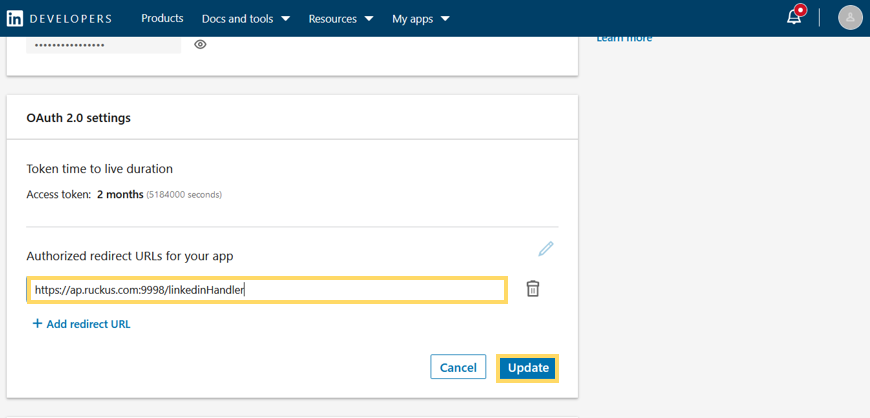
Task: Delete the redirect URL with trash icon
Action: click(533, 289)
